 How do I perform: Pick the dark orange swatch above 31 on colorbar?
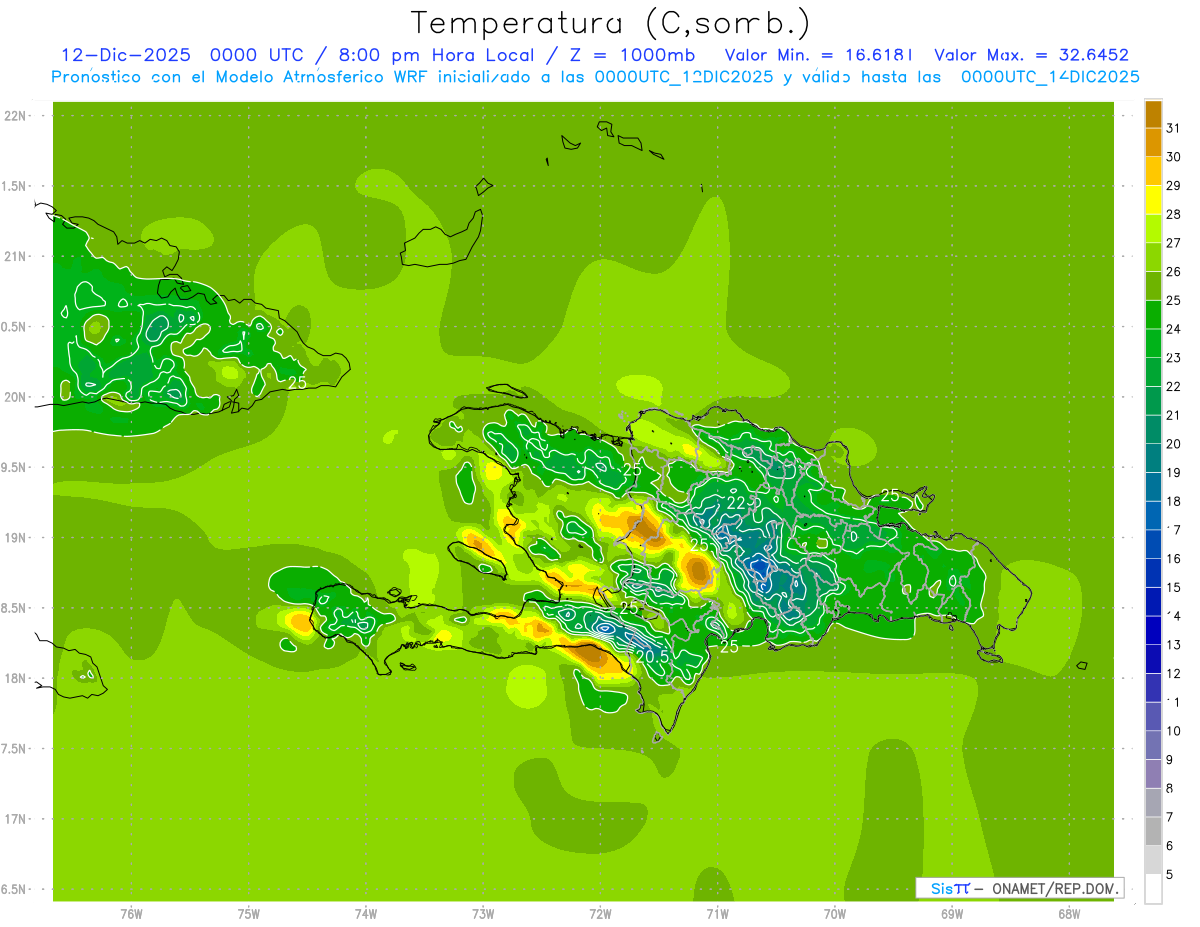pyautogui.click(x=1153, y=114)
